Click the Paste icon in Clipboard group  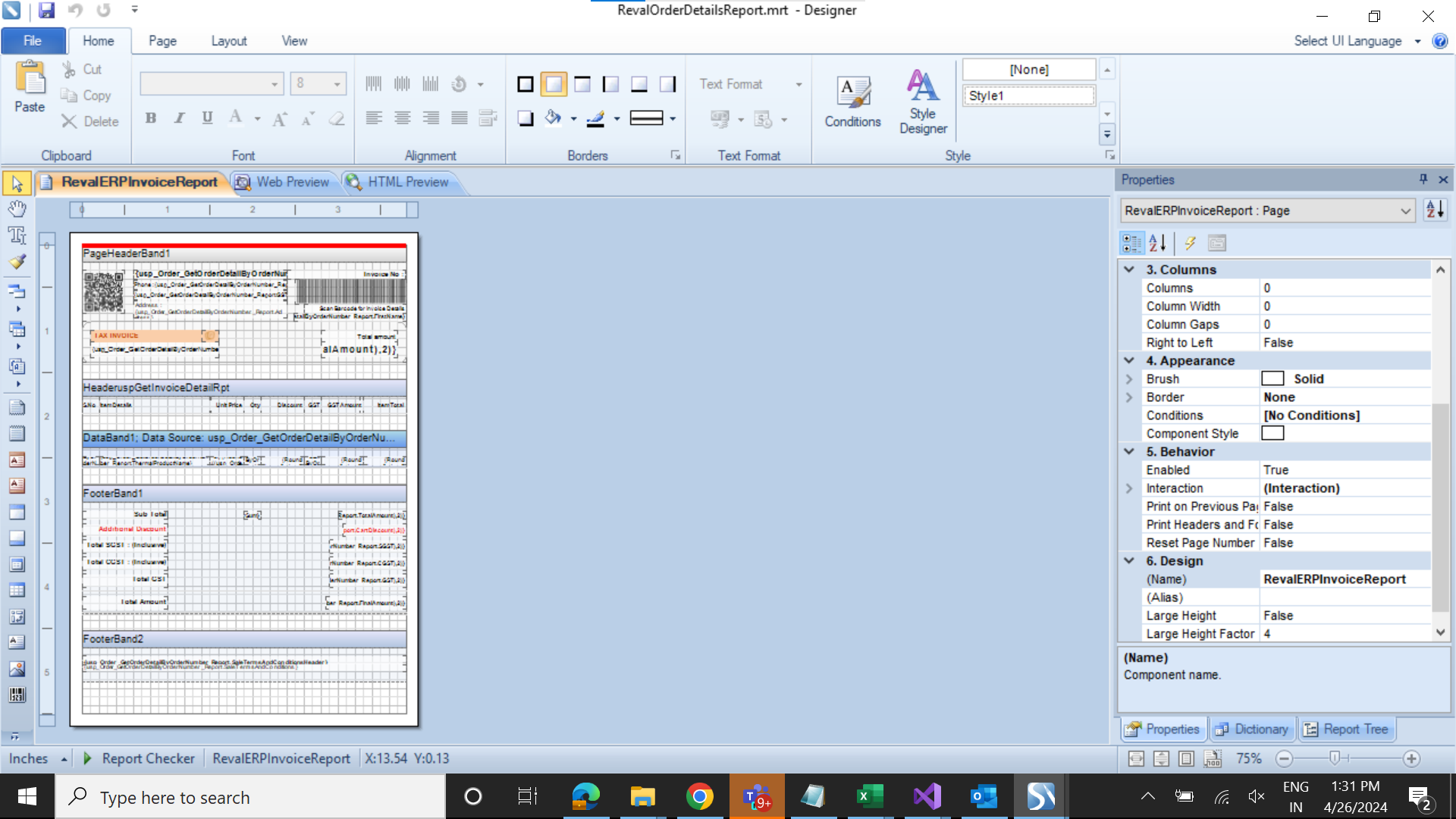click(x=30, y=87)
